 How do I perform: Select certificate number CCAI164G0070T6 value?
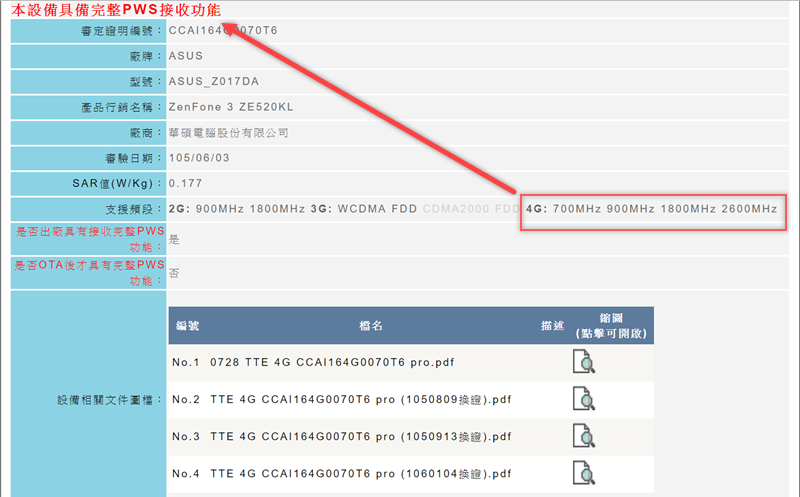pyautogui.click(x=223, y=31)
